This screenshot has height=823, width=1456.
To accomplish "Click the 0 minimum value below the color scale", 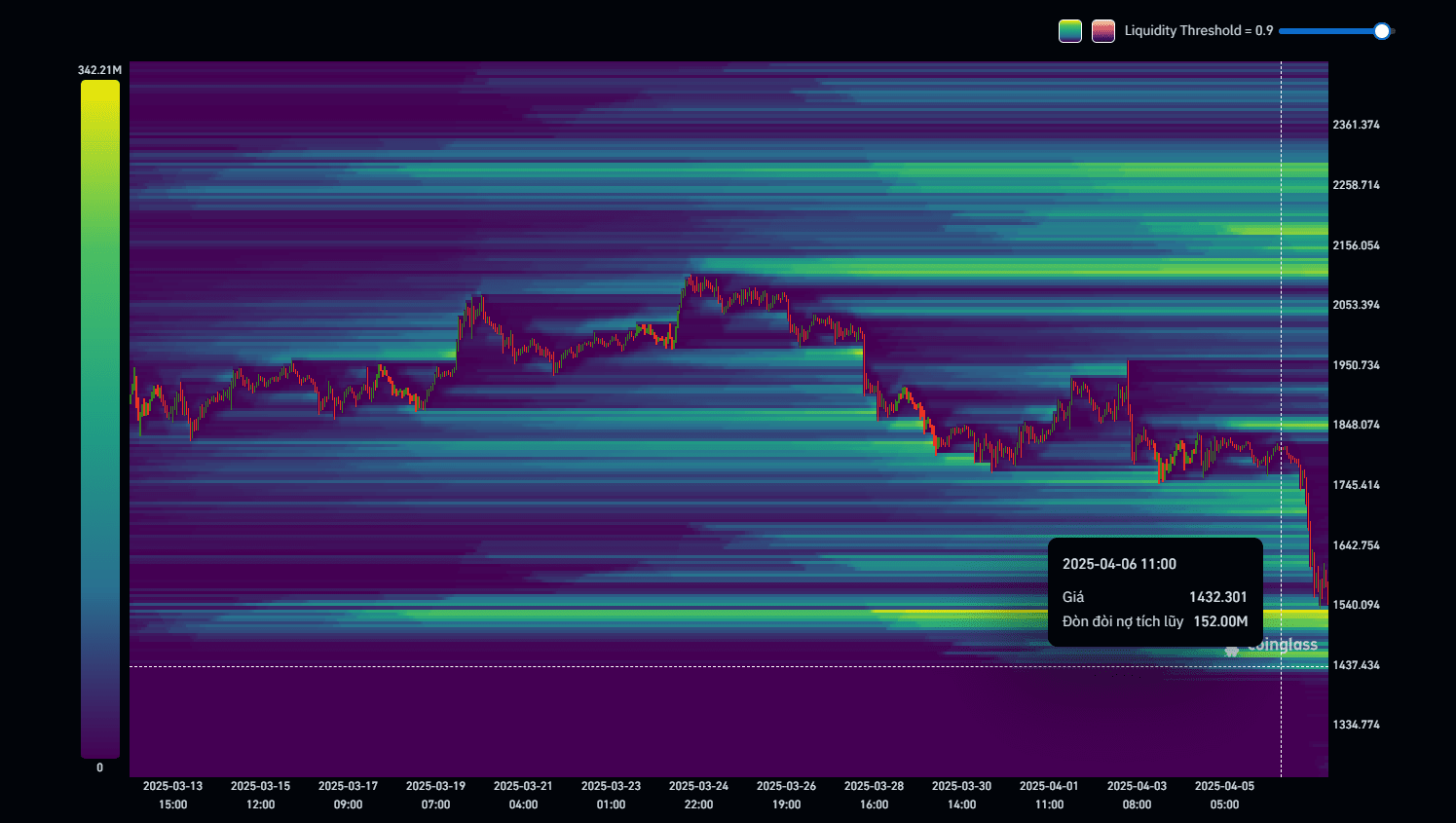I will pyautogui.click(x=99, y=767).
